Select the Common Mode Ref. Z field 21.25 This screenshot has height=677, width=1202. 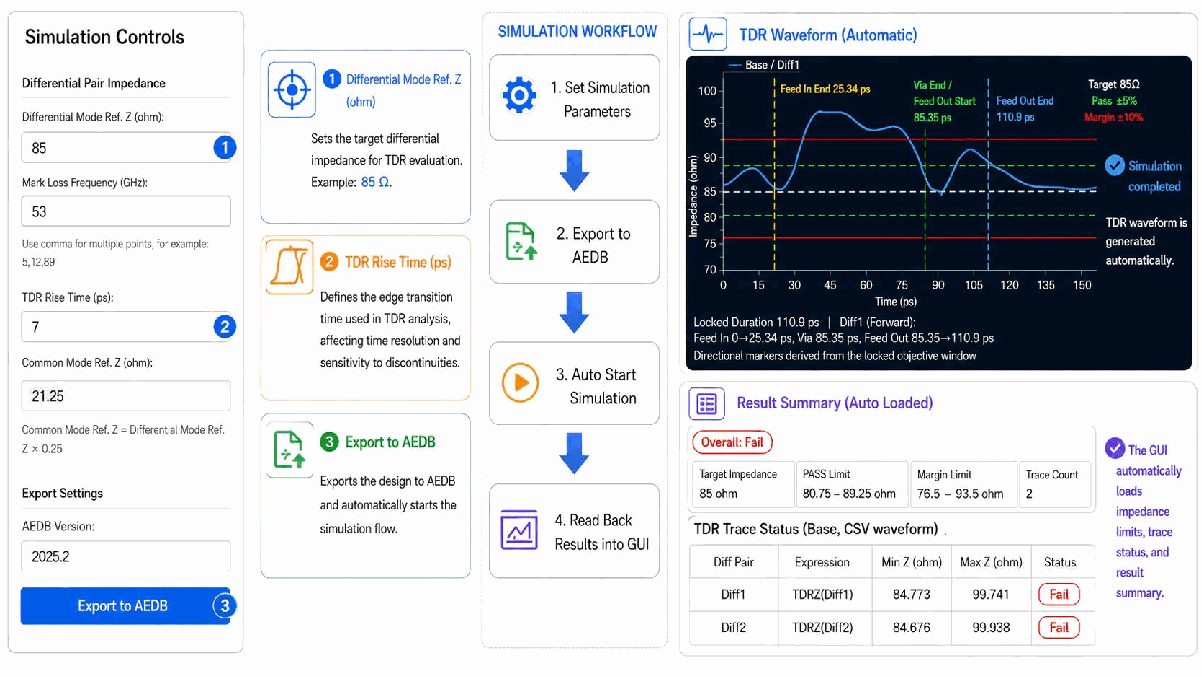click(126, 396)
